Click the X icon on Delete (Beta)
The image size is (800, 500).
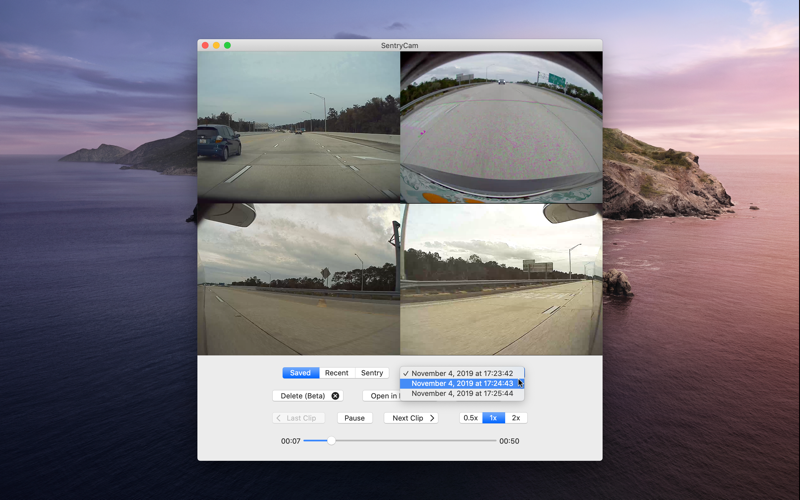(335, 396)
